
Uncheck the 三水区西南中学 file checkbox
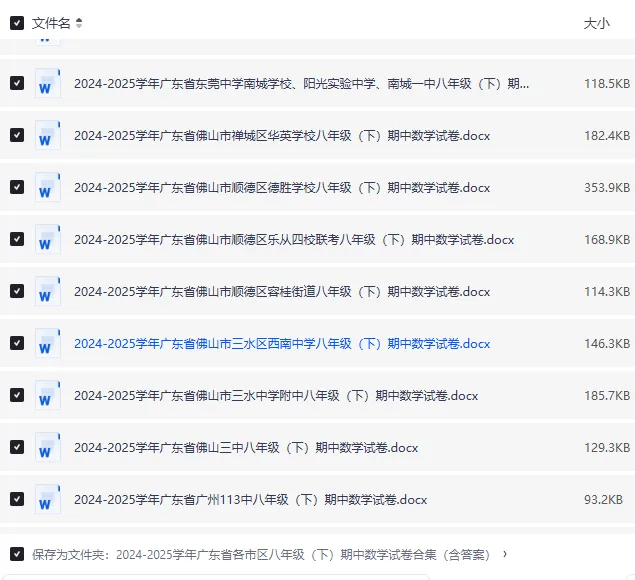click(17, 343)
